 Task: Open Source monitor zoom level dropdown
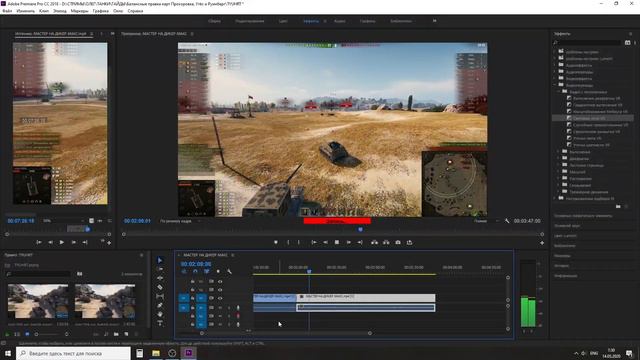tap(62, 221)
